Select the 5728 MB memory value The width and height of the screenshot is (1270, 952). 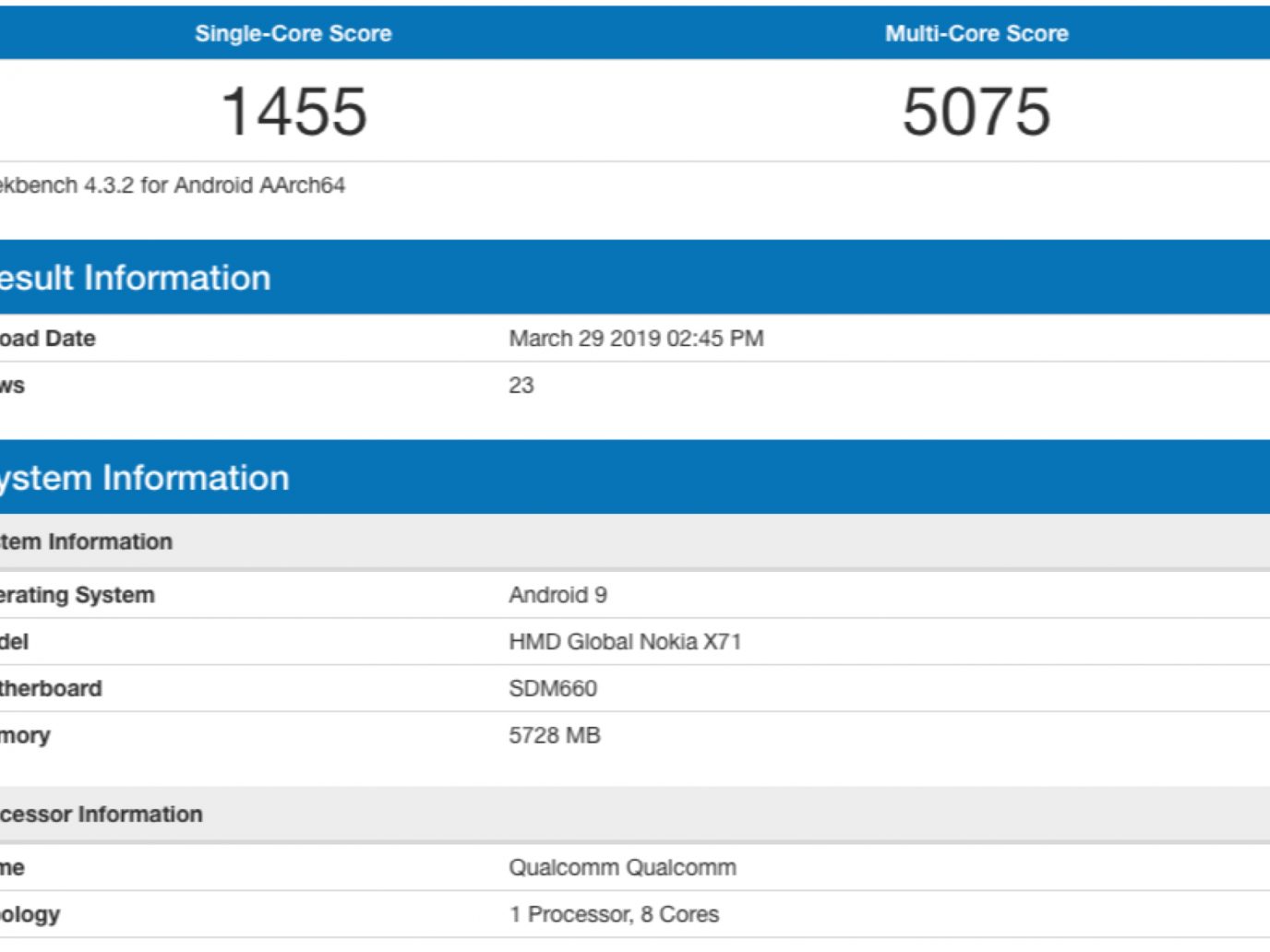point(555,736)
